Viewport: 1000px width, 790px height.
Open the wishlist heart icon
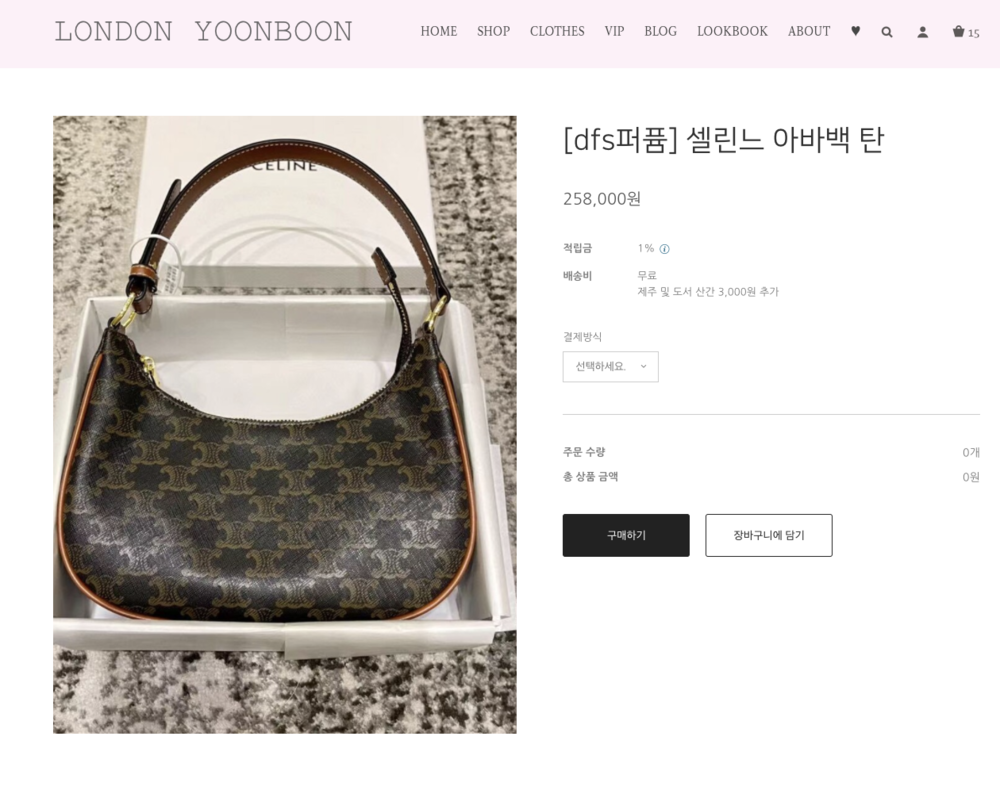tap(855, 31)
